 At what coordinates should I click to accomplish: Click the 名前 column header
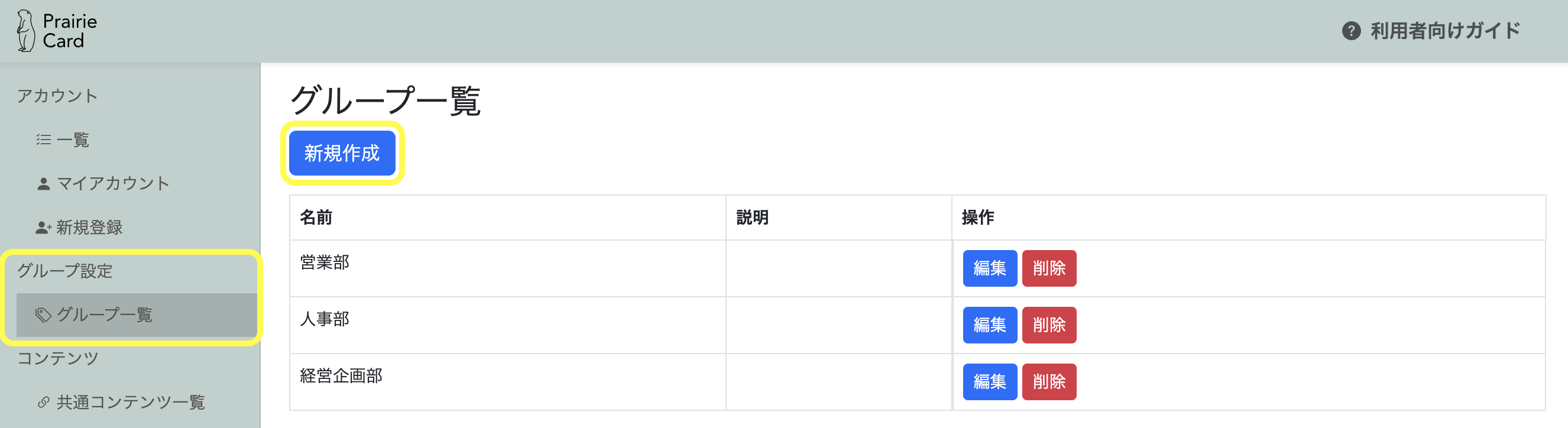316,218
